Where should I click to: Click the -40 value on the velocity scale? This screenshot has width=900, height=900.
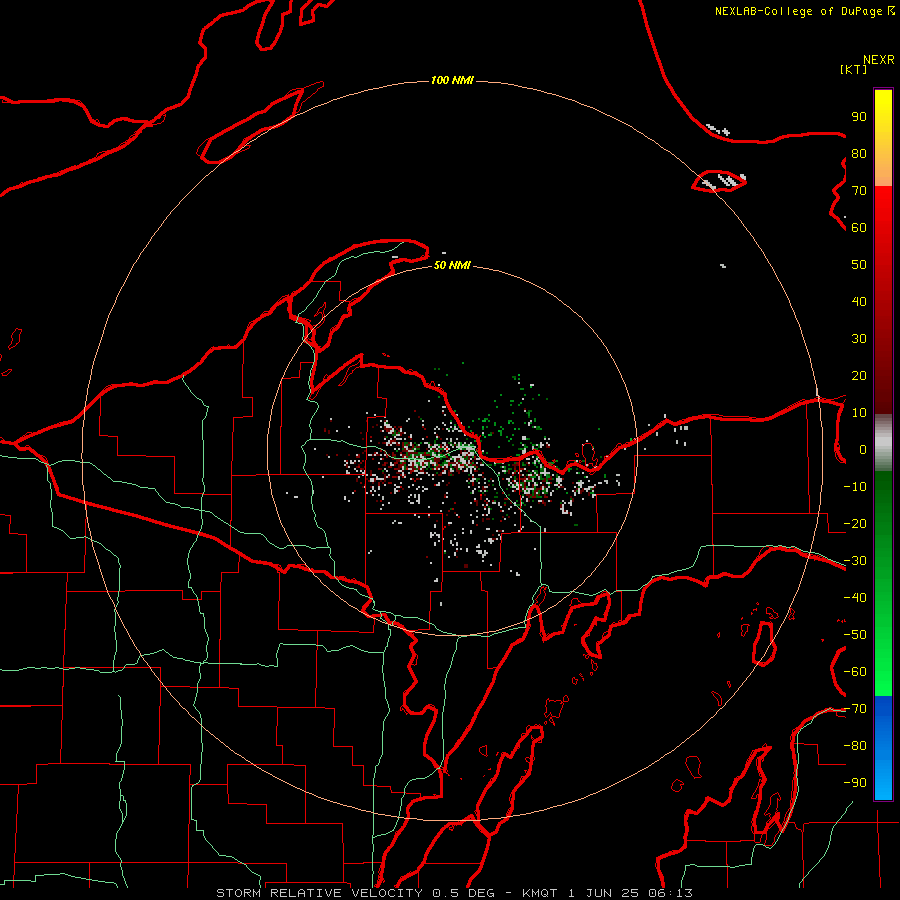pos(855,598)
